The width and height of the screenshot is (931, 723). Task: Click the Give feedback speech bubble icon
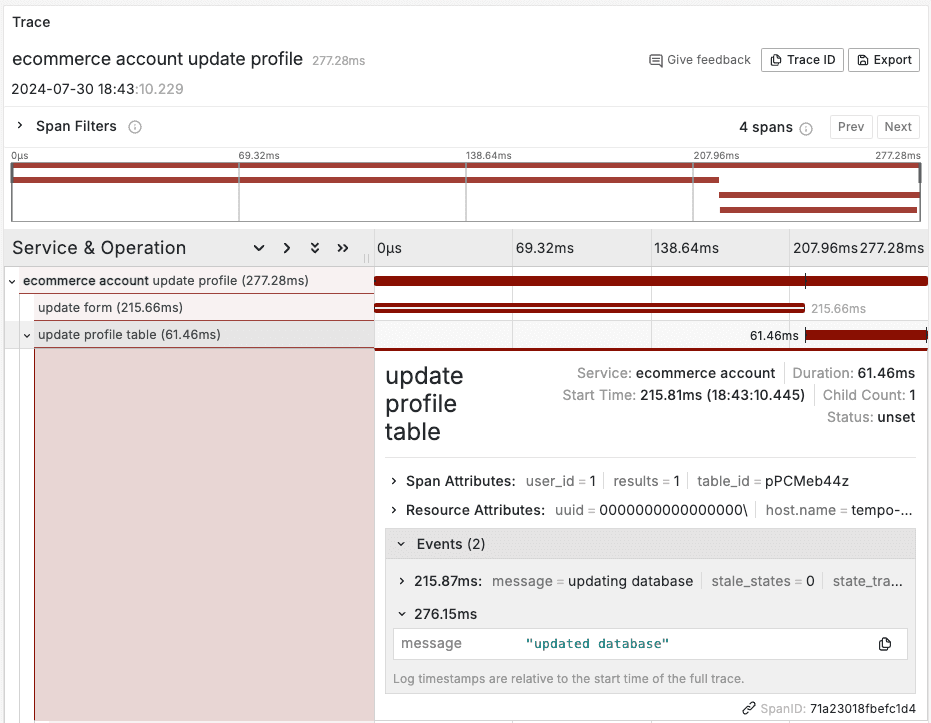[655, 59]
